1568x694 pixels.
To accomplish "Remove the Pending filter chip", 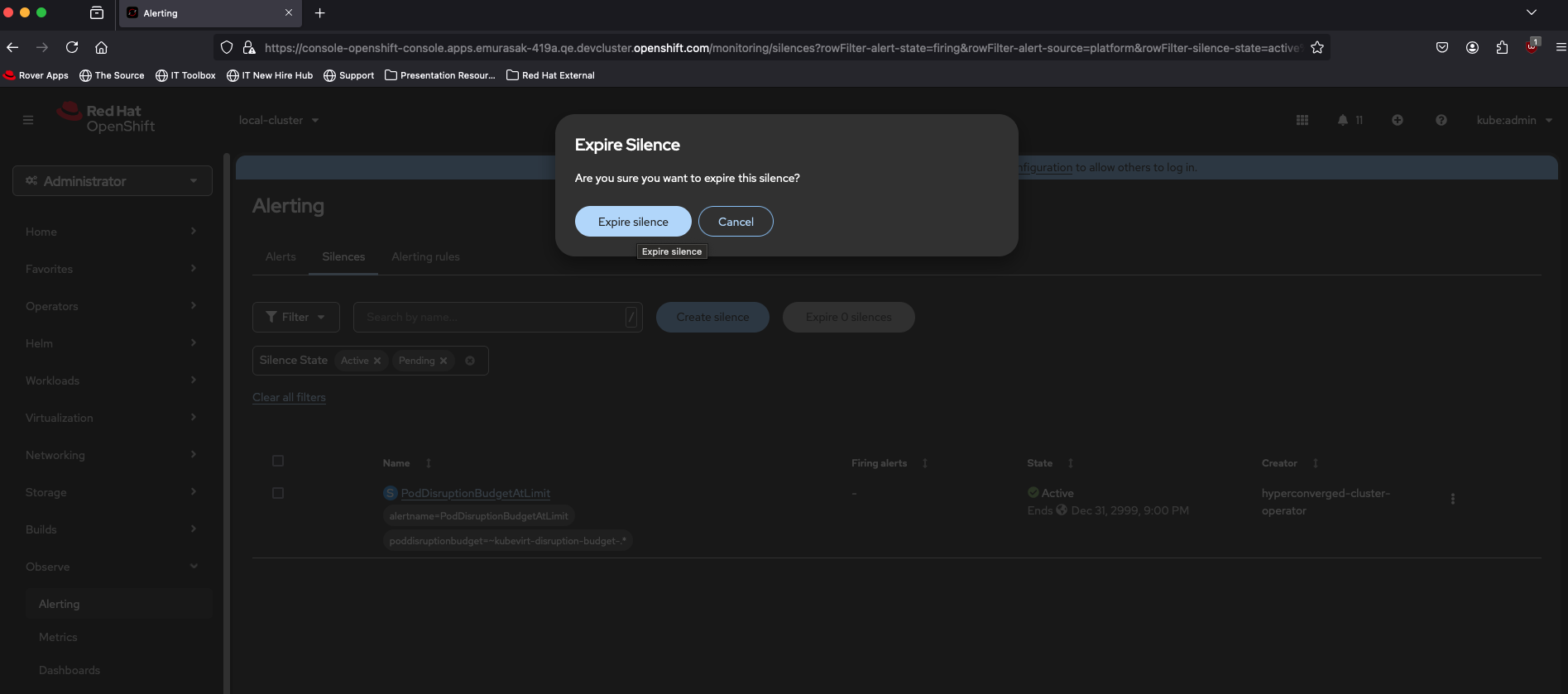I will [444, 361].
